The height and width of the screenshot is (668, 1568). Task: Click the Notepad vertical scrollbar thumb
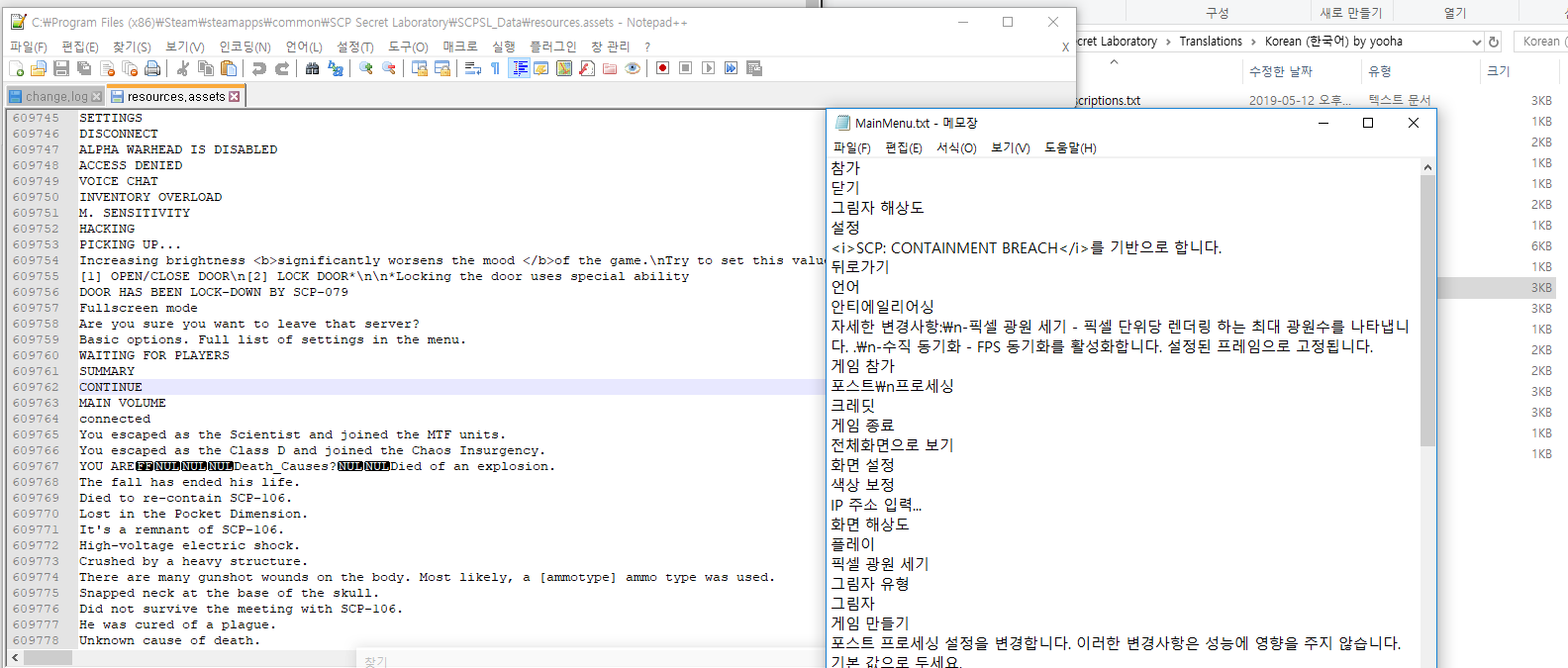(x=1427, y=311)
